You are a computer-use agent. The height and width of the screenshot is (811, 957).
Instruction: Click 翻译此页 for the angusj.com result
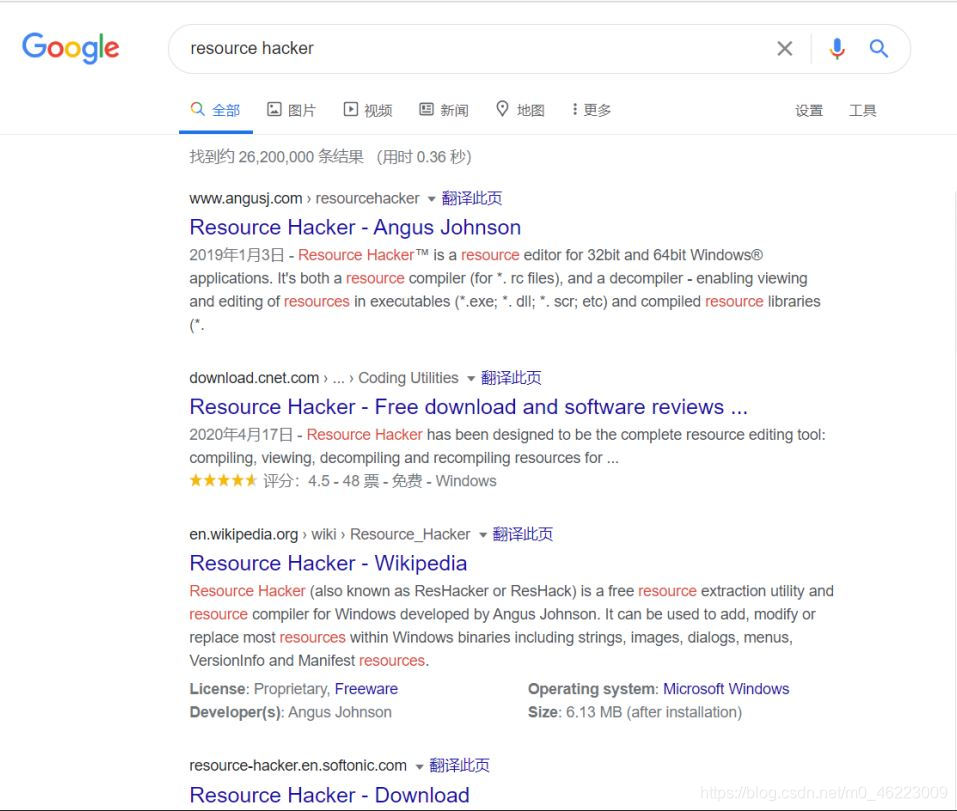click(472, 198)
